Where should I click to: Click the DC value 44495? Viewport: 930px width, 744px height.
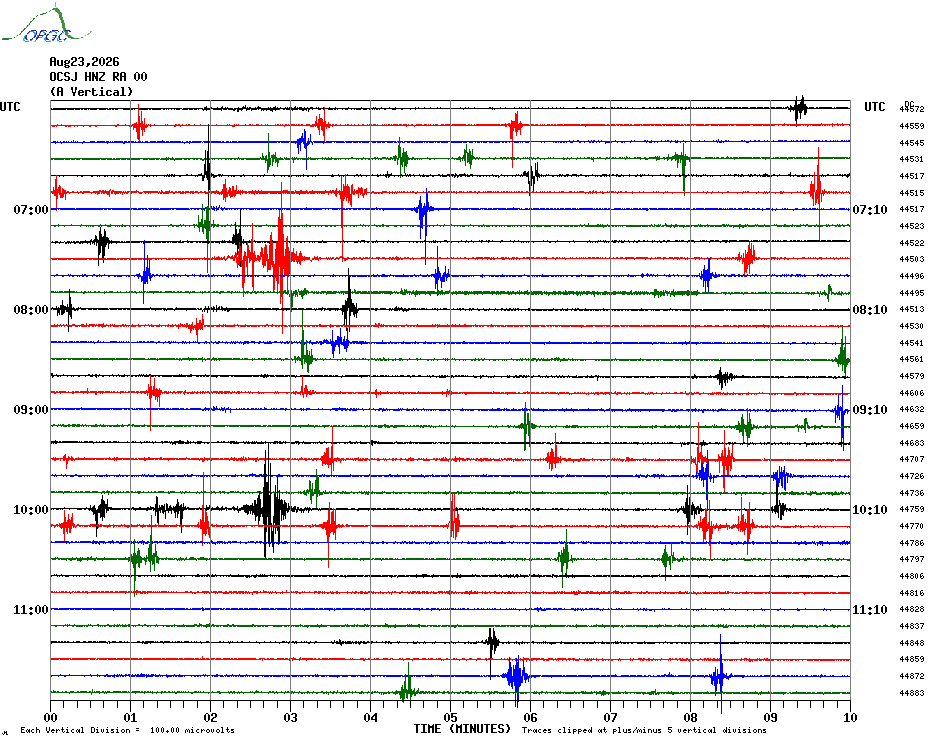click(x=912, y=293)
